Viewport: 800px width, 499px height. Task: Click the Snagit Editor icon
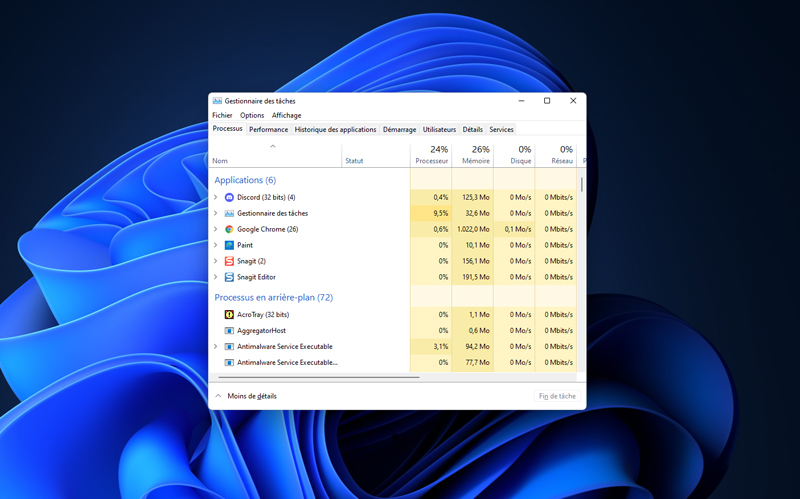click(229, 277)
